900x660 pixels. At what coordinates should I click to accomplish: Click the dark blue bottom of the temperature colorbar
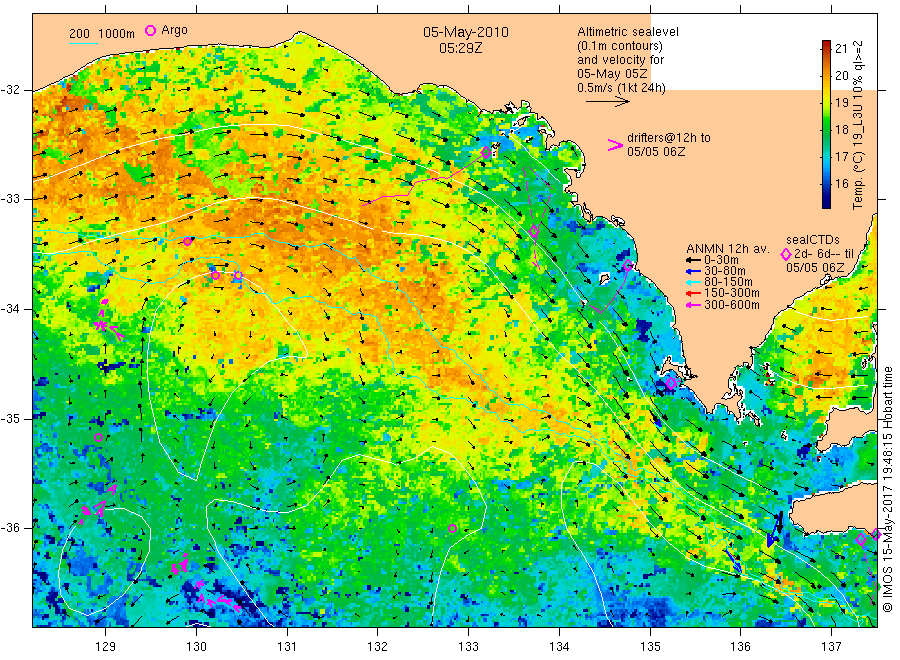click(826, 202)
